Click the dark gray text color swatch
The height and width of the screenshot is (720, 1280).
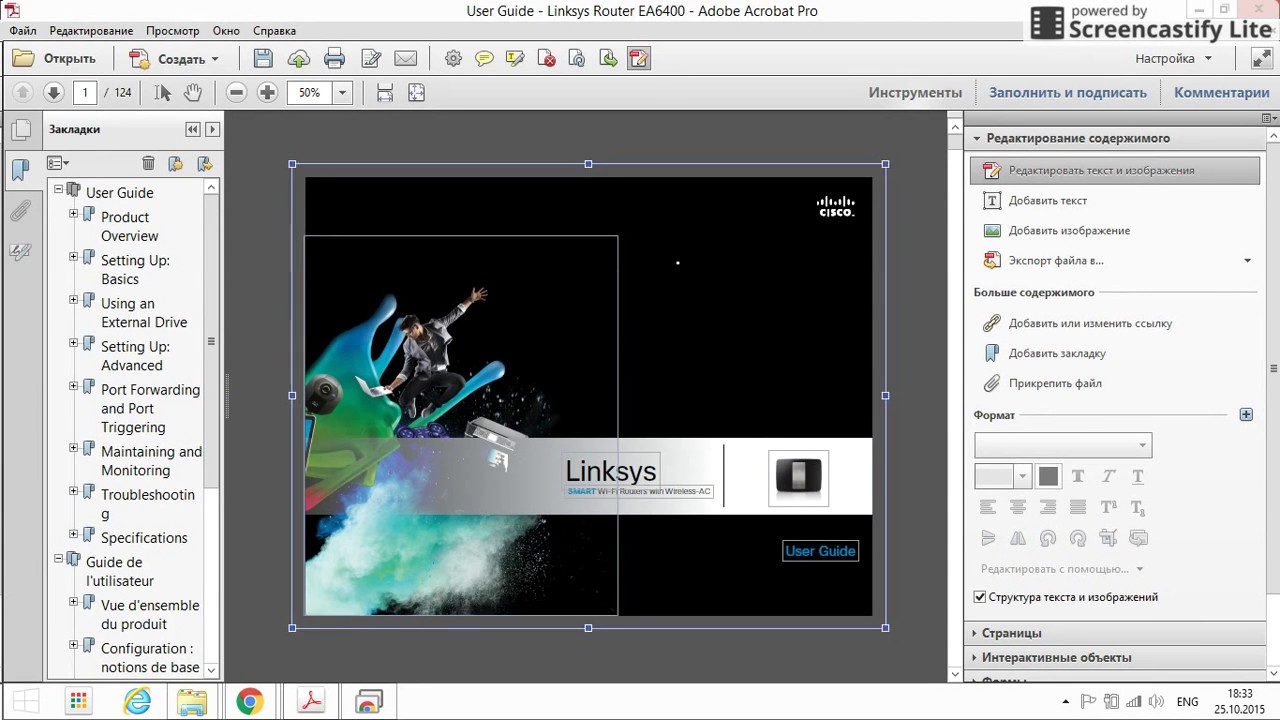pyautogui.click(x=1048, y=477)
